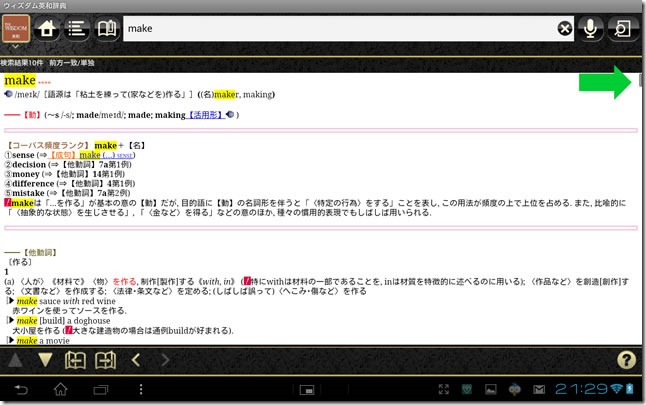Image resolution: width=646 pixels, height=405 pixels.
Task: Expand the "make [build] a doghouse" example
Action: pyautogui.click(x=11, y=320)
